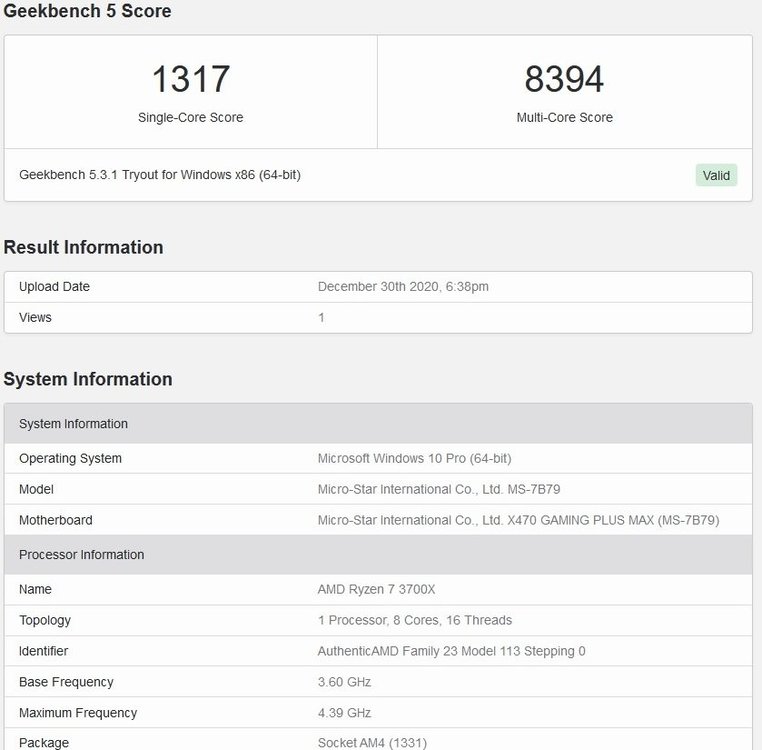Image resolution: width=762 pixels, height=750 pixels.
Task: Click the Geekbench 5.3.1 Tryout version text
Action: tap(160, 175)
